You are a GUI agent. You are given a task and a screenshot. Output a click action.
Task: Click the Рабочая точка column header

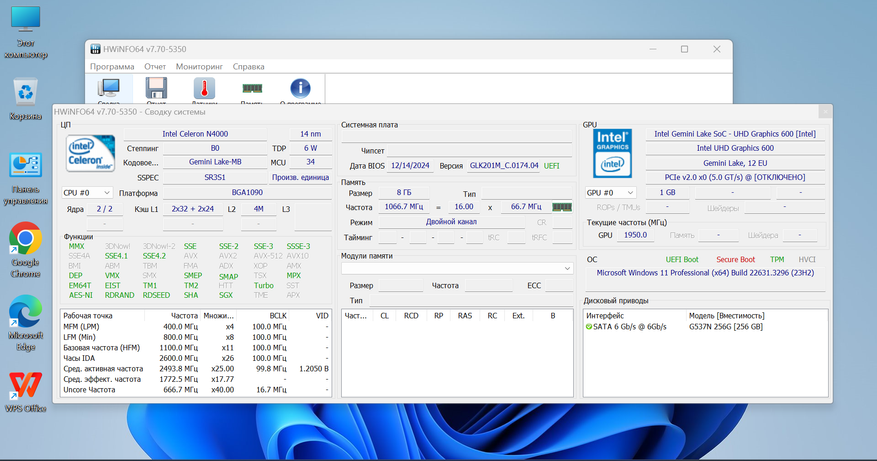coord(103,316)
